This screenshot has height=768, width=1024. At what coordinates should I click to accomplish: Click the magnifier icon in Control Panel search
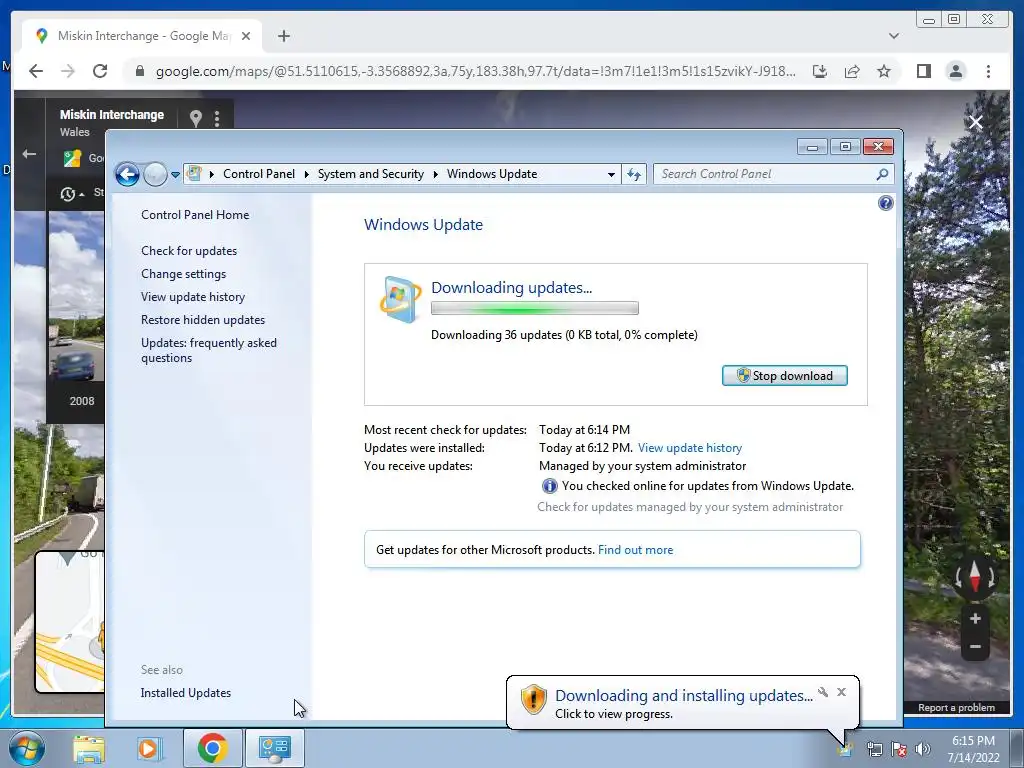click(x=882, y=174)
